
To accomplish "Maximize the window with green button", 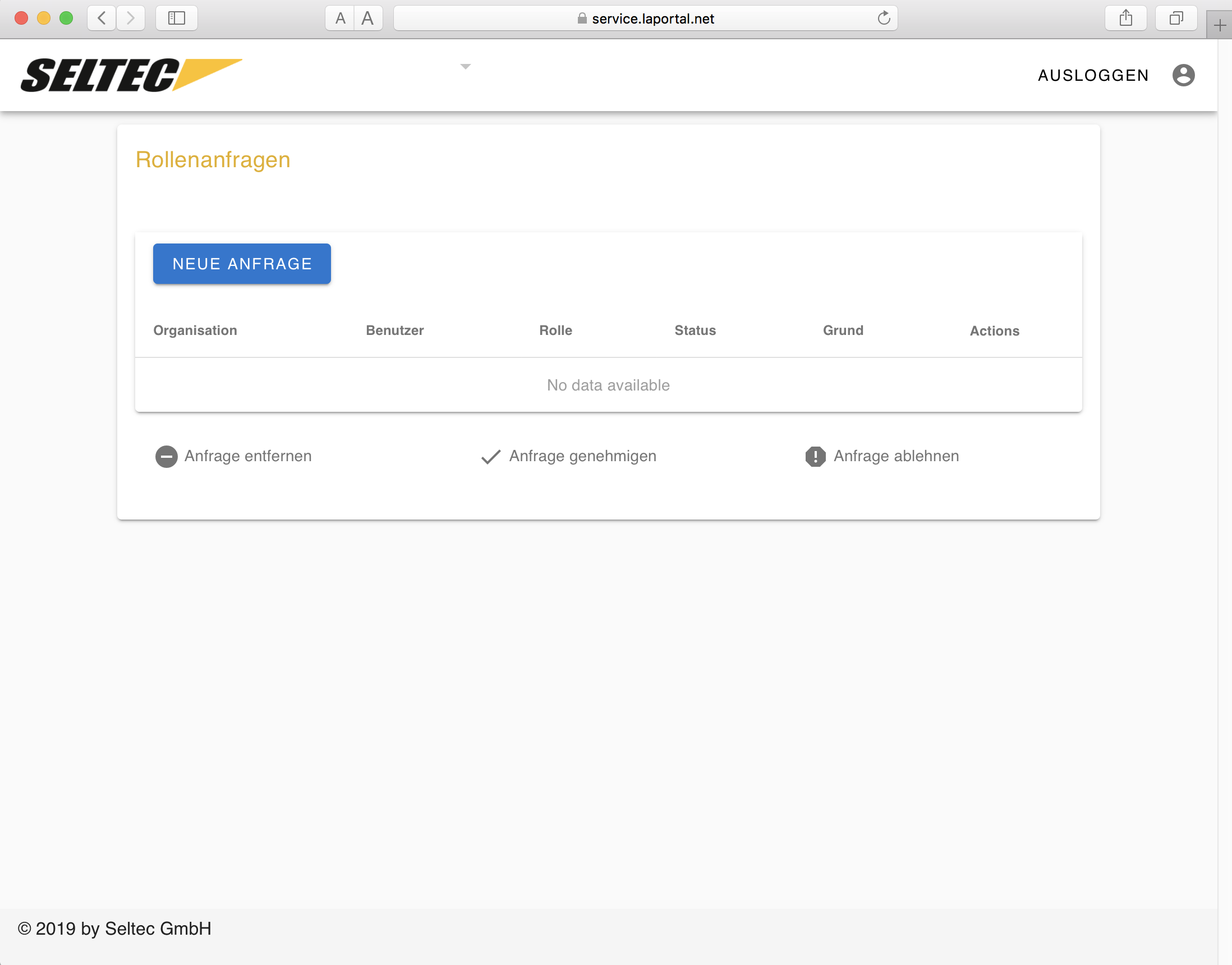I will point(66,18).
